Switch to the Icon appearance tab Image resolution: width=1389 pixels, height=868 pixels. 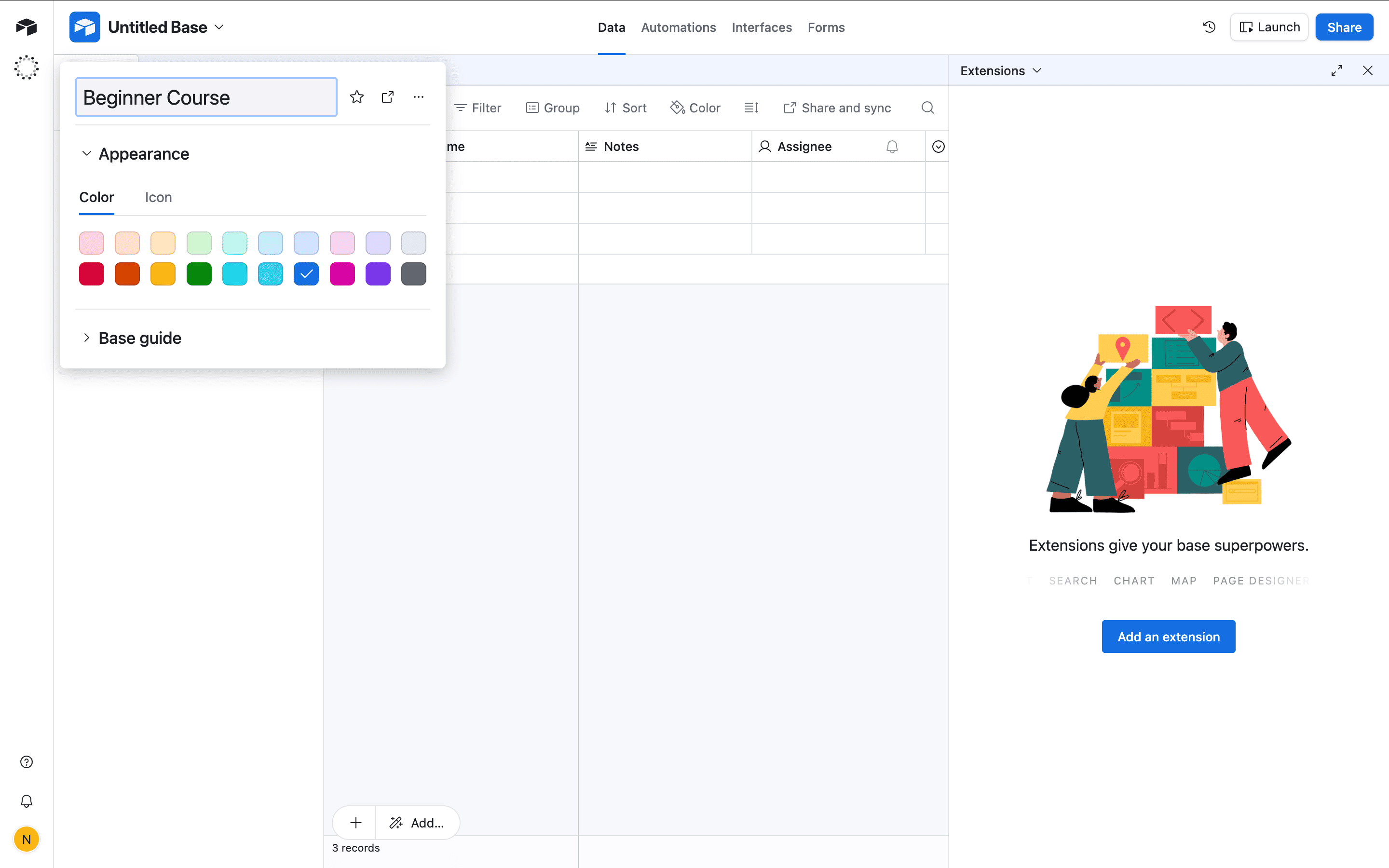158,198
